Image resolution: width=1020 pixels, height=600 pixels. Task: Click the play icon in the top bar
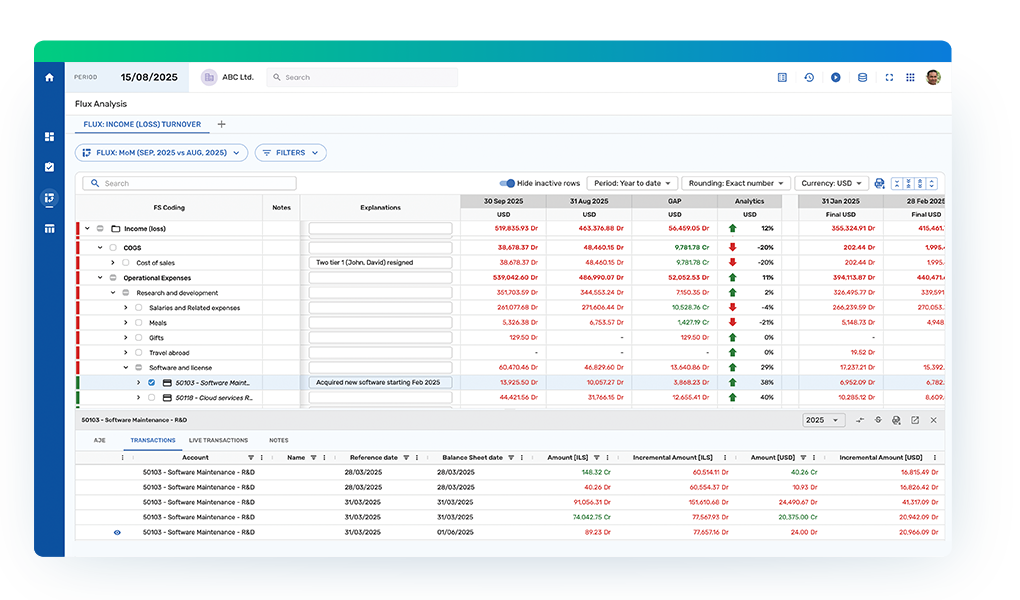[835, 77]
